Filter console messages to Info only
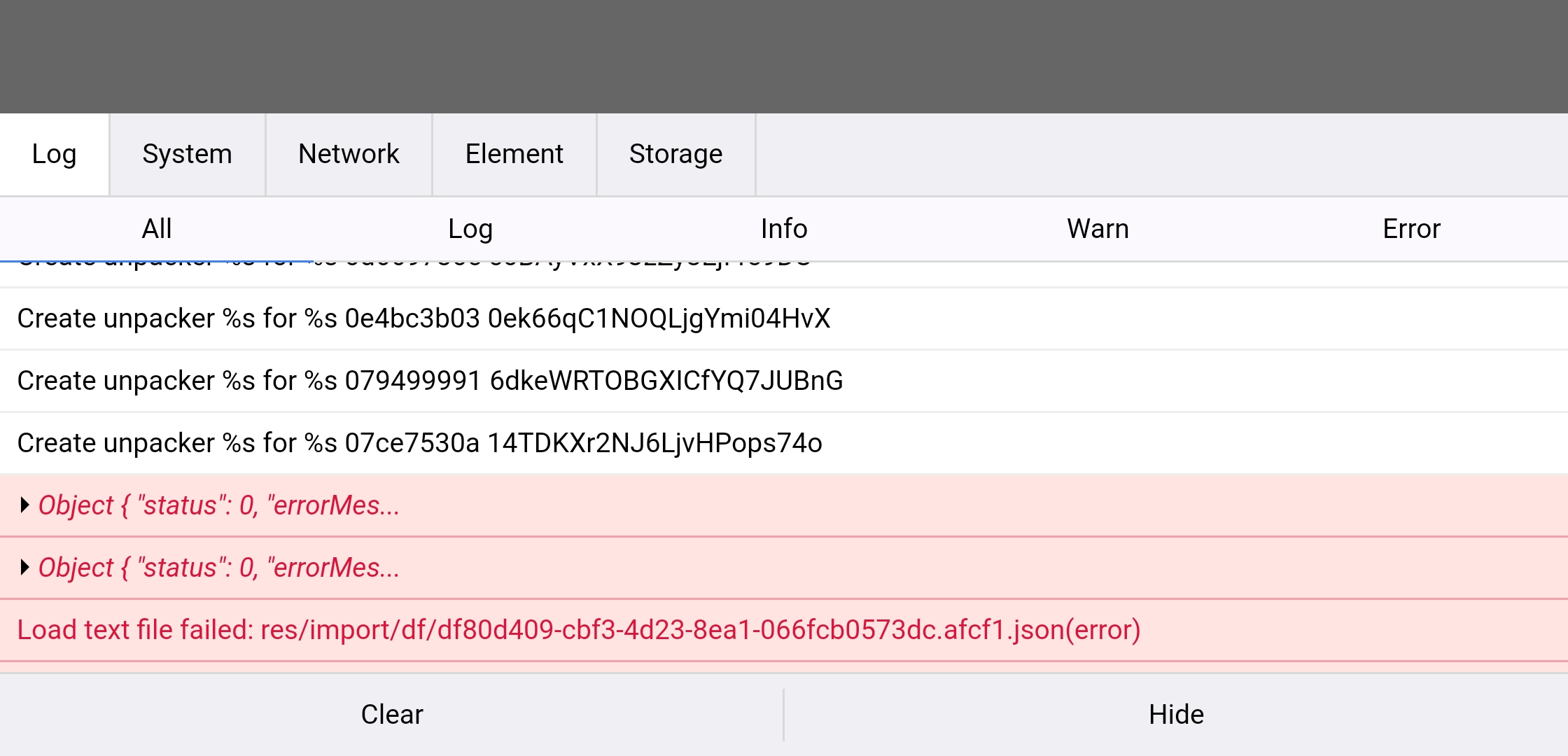 point(784,229)
